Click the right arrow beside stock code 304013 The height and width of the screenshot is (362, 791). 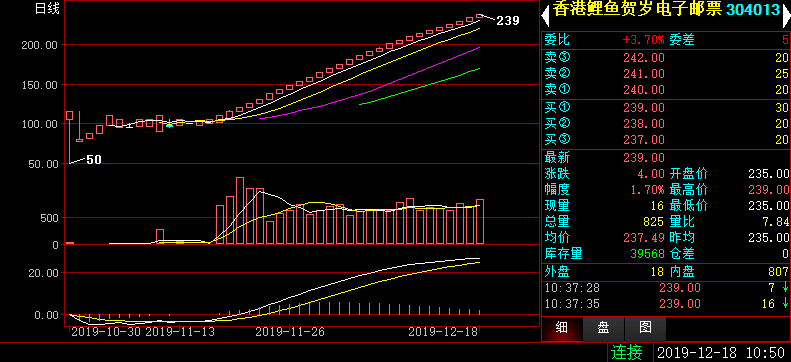(x=786, y=15)
